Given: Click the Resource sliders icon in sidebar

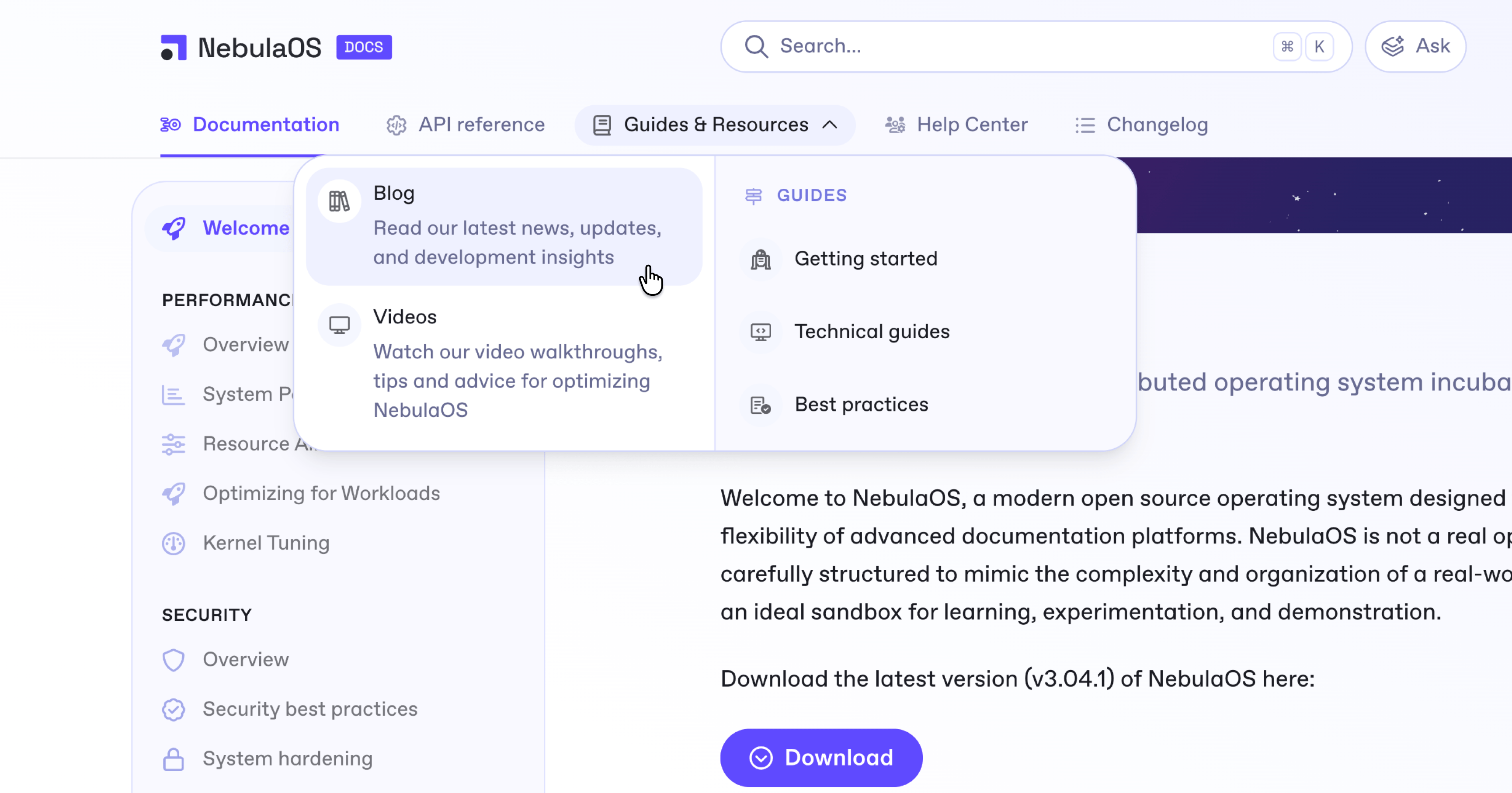Looking at the screenshot, I should click(x=173, y=444).
